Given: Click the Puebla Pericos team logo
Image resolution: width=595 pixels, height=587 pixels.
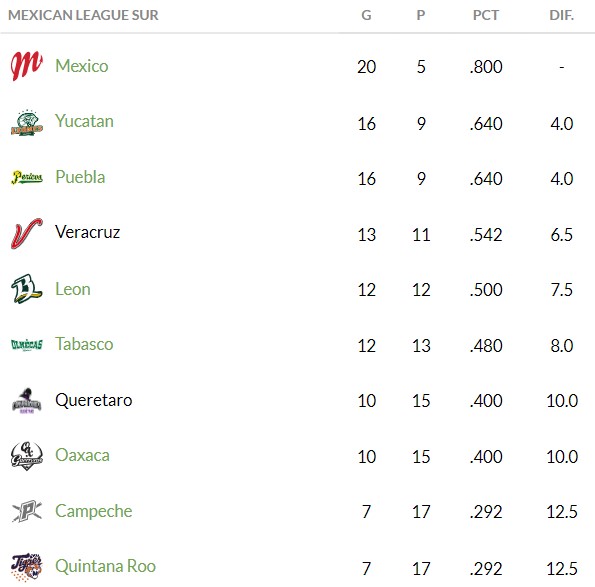Looking at the screenshot, I should pos(27,177).
